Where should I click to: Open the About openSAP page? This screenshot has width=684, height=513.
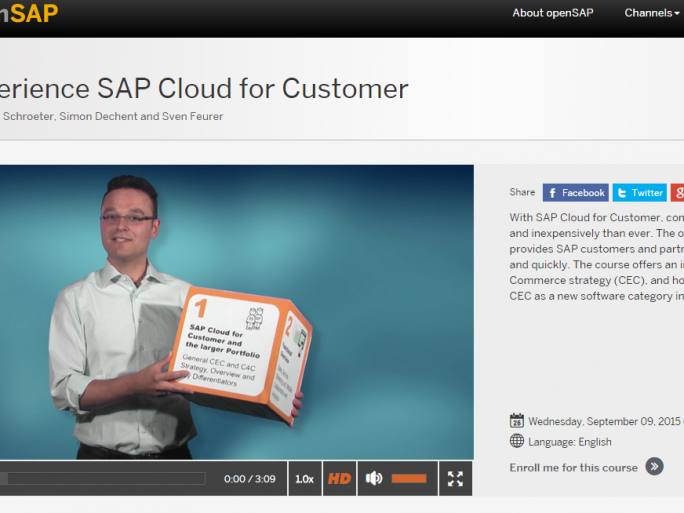[553, 13]
